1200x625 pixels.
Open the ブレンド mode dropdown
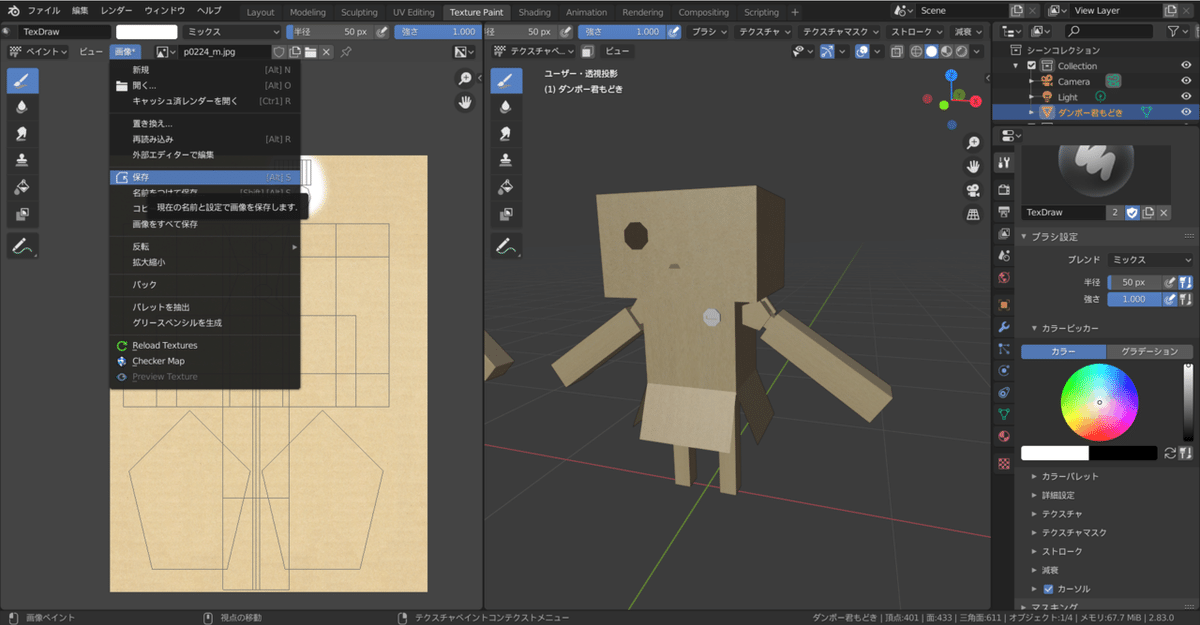tap(1150, 260)
